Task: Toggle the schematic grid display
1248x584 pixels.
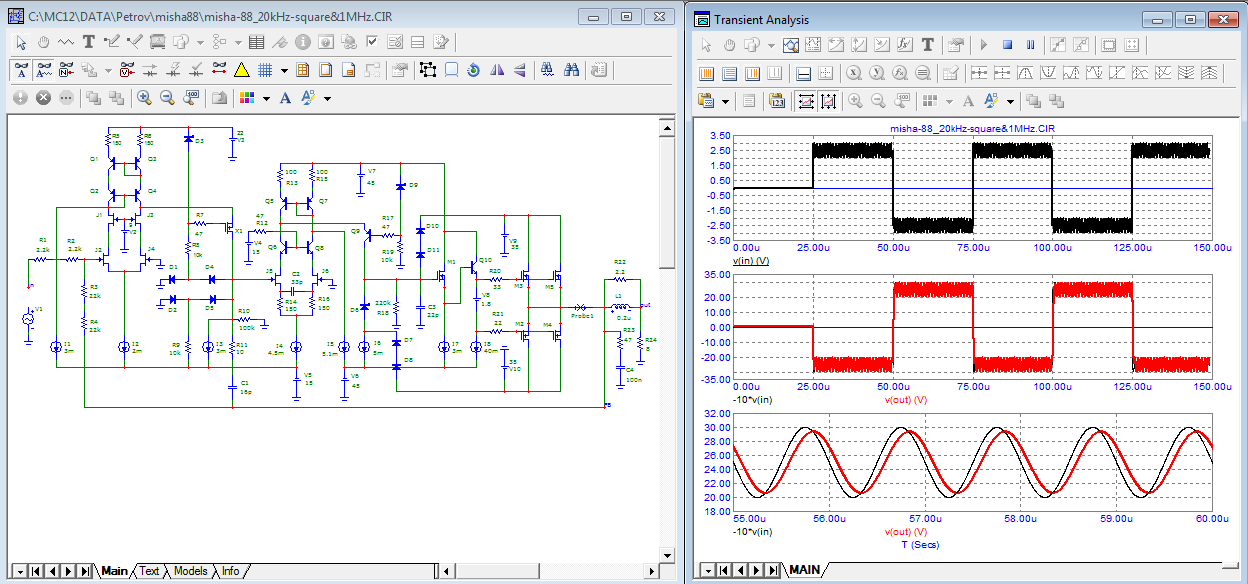Action: (265, 70)
